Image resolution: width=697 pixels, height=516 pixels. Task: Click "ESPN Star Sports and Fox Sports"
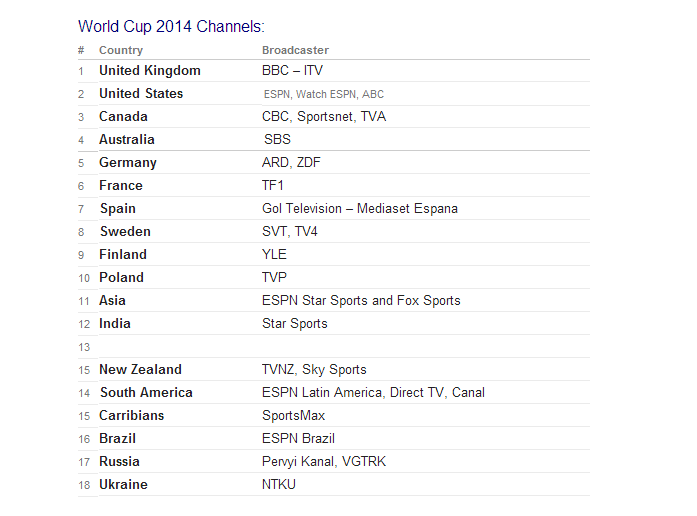[x=361, y=301]
